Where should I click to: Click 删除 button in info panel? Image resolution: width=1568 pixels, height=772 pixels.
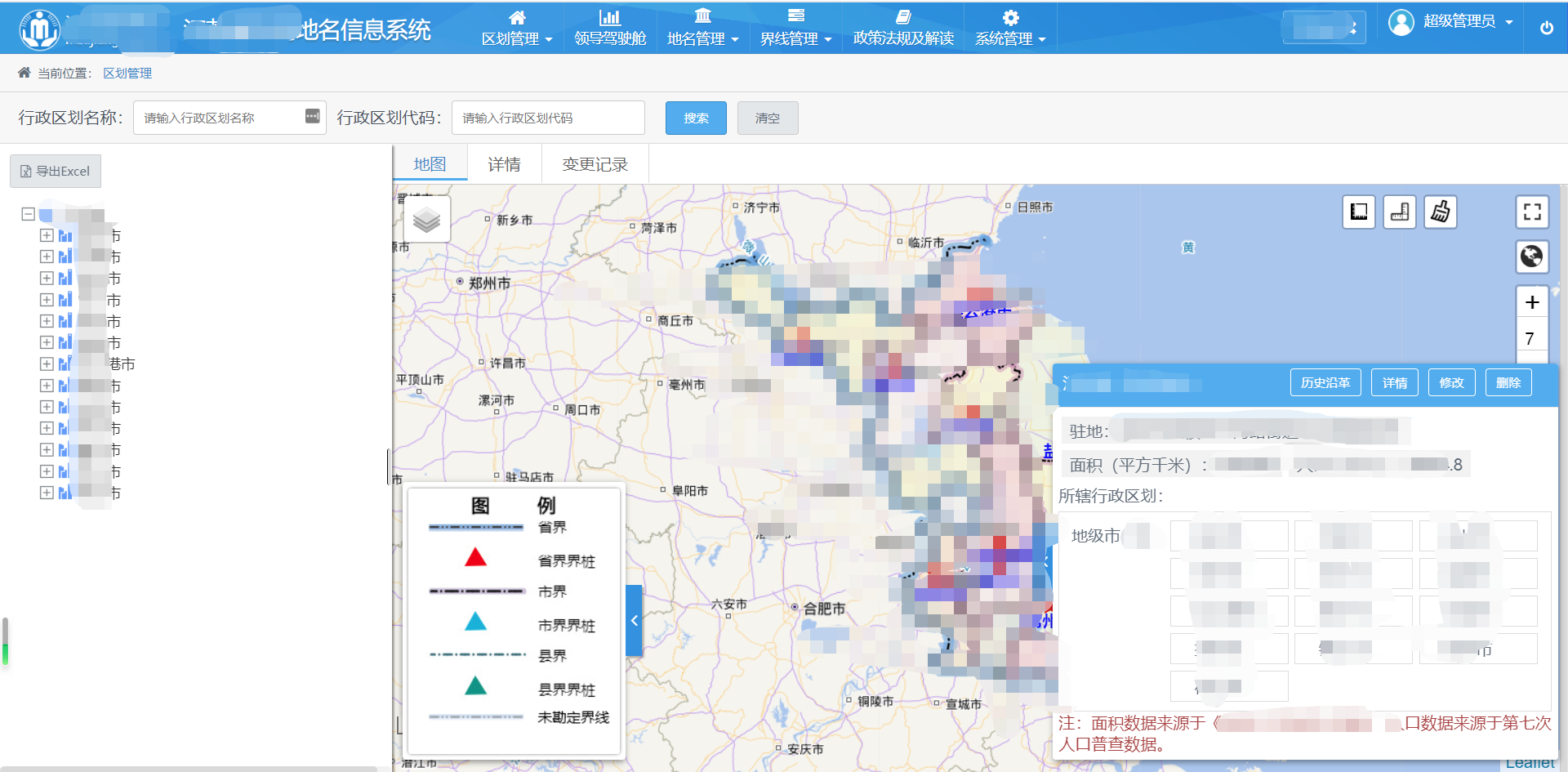click(x=1508, y=382)
